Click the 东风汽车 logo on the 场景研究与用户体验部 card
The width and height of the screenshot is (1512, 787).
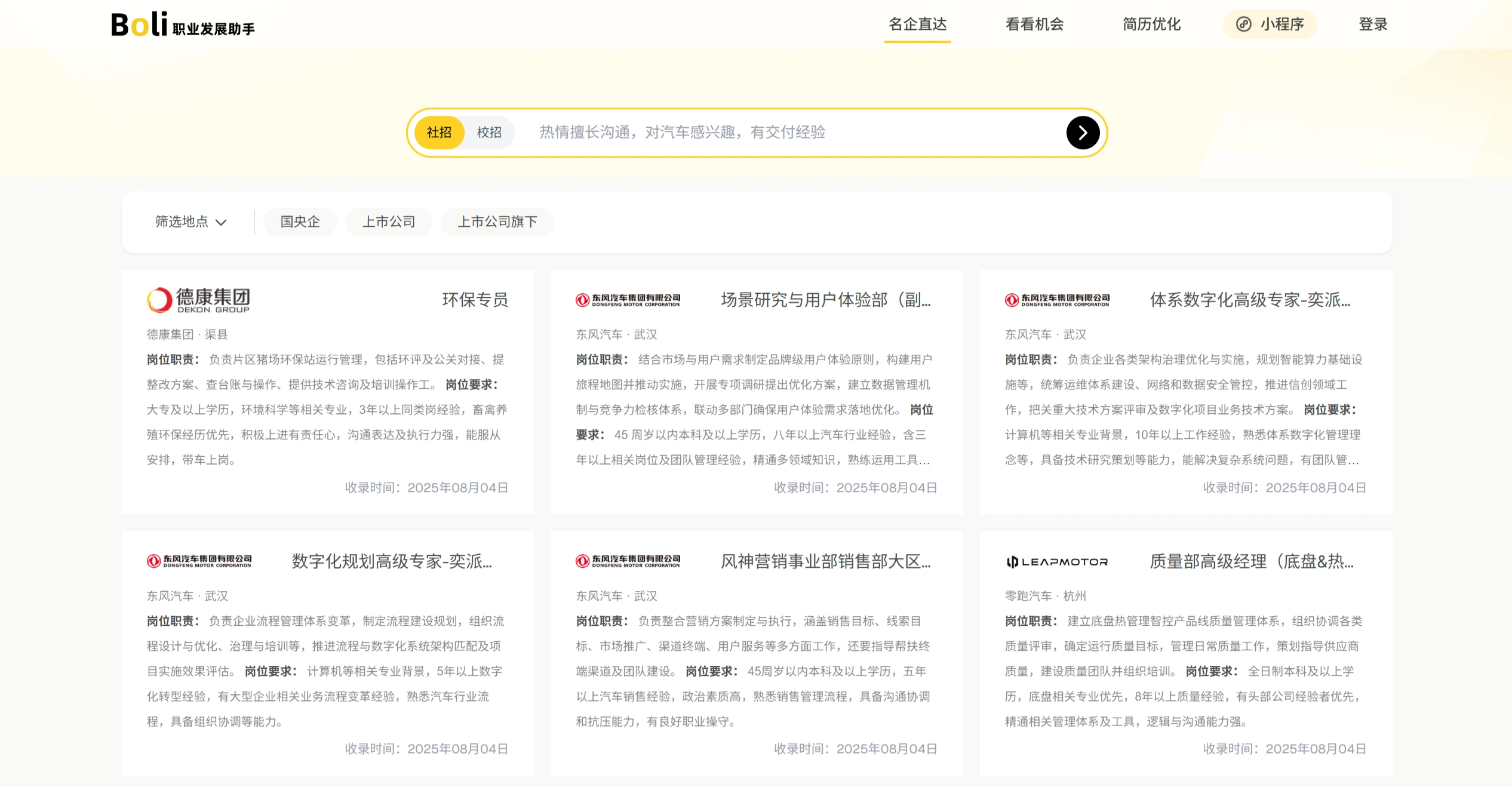pyautogui.click(x=628, y=300)
